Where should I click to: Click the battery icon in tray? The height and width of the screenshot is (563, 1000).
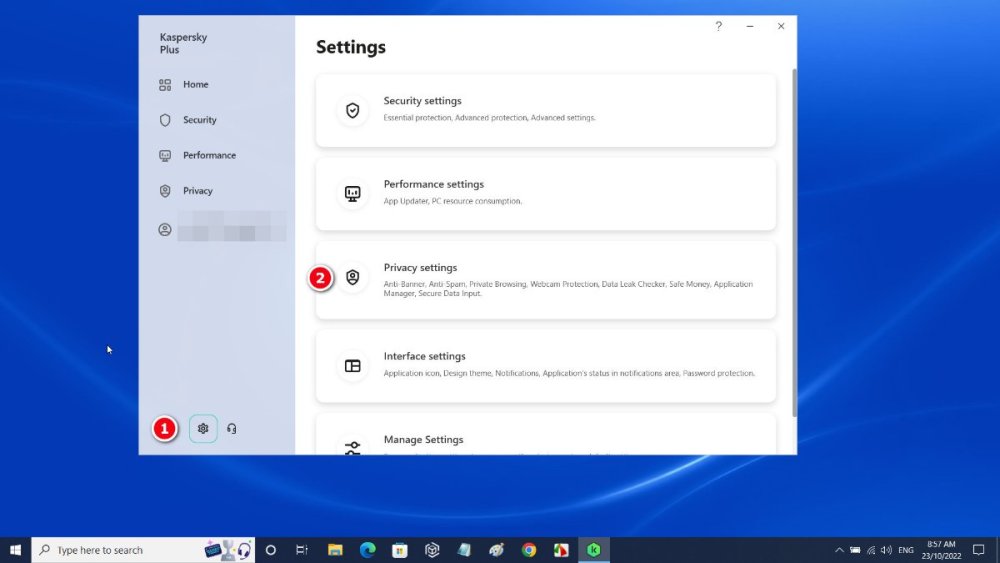855,550
